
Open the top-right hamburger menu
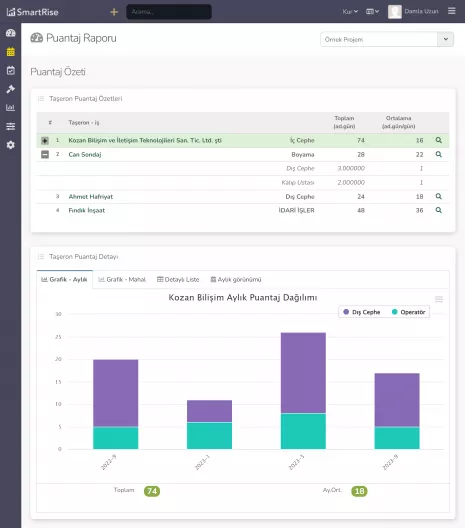(452, 11)
